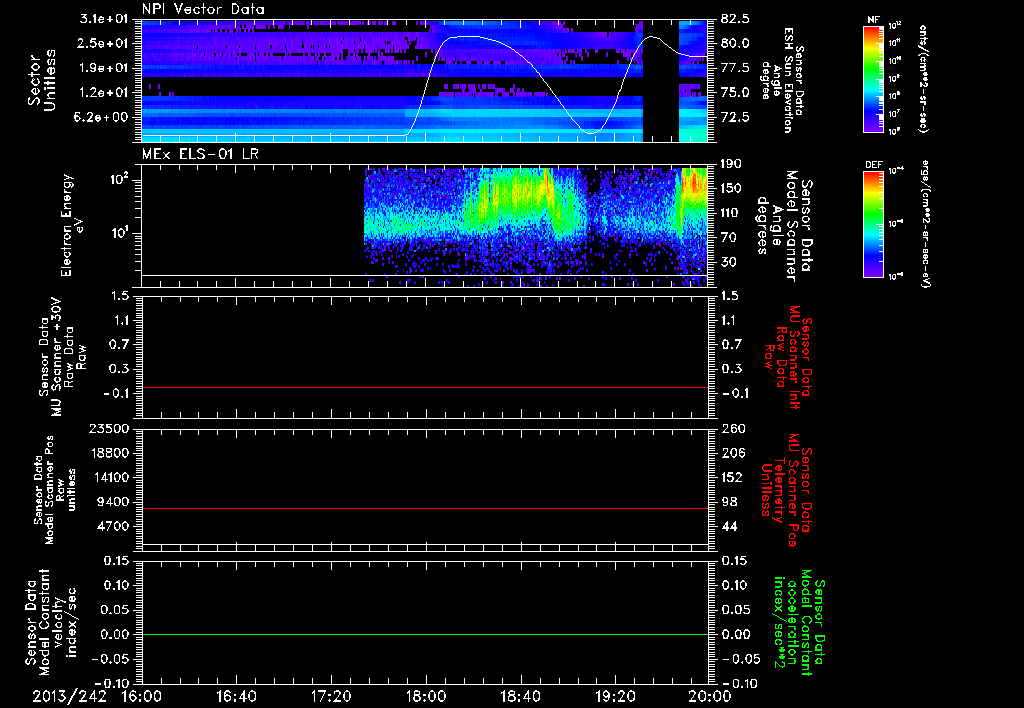The width and height of the screenshot is (1024, 708).
Task: Click the 'Model Scanner Pos Raw unitless' axis label
Action: click(54, 491)
